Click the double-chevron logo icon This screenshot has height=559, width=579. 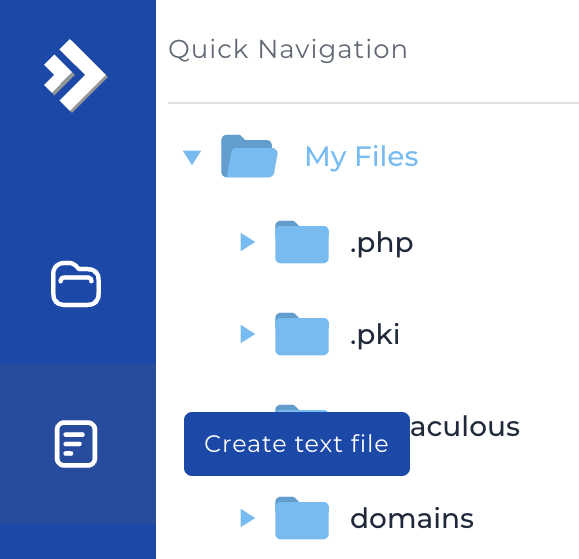[75, 76]
